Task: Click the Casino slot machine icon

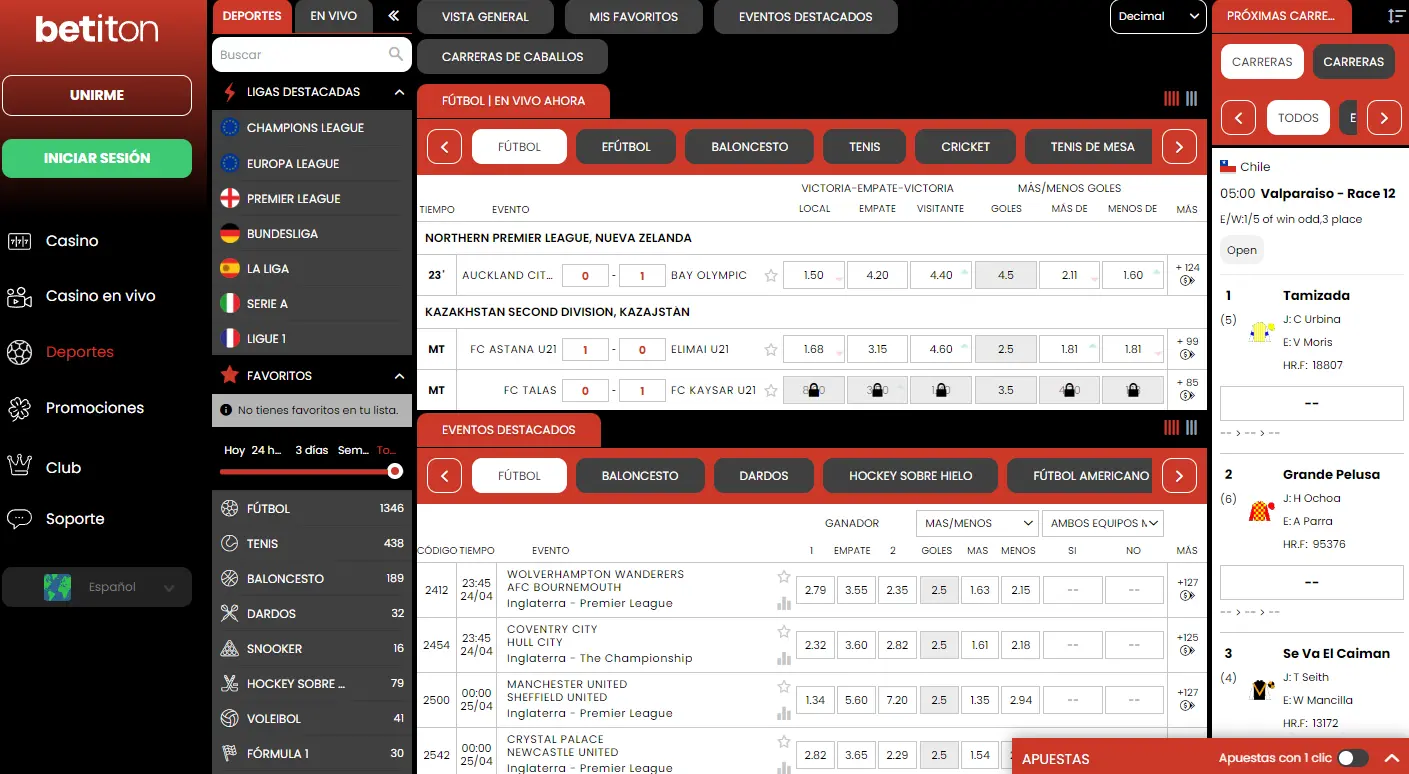Action: click(x=19, y=241)
